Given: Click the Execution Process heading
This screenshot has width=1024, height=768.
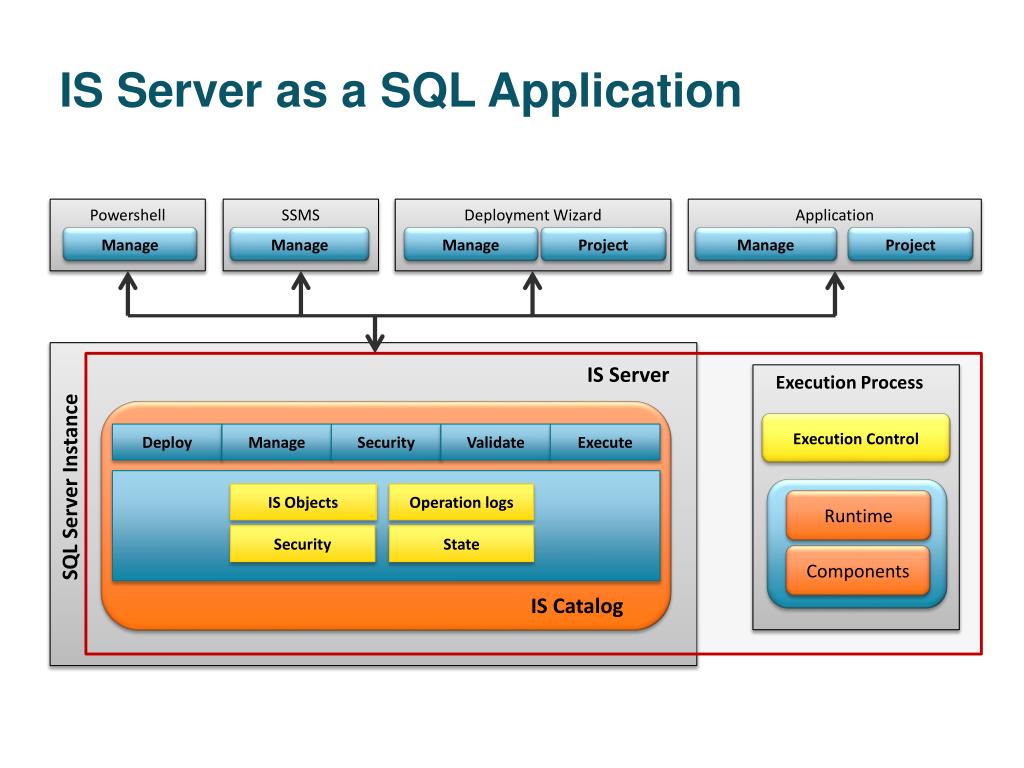Looking at the screenshot, I should coord(849,383).
